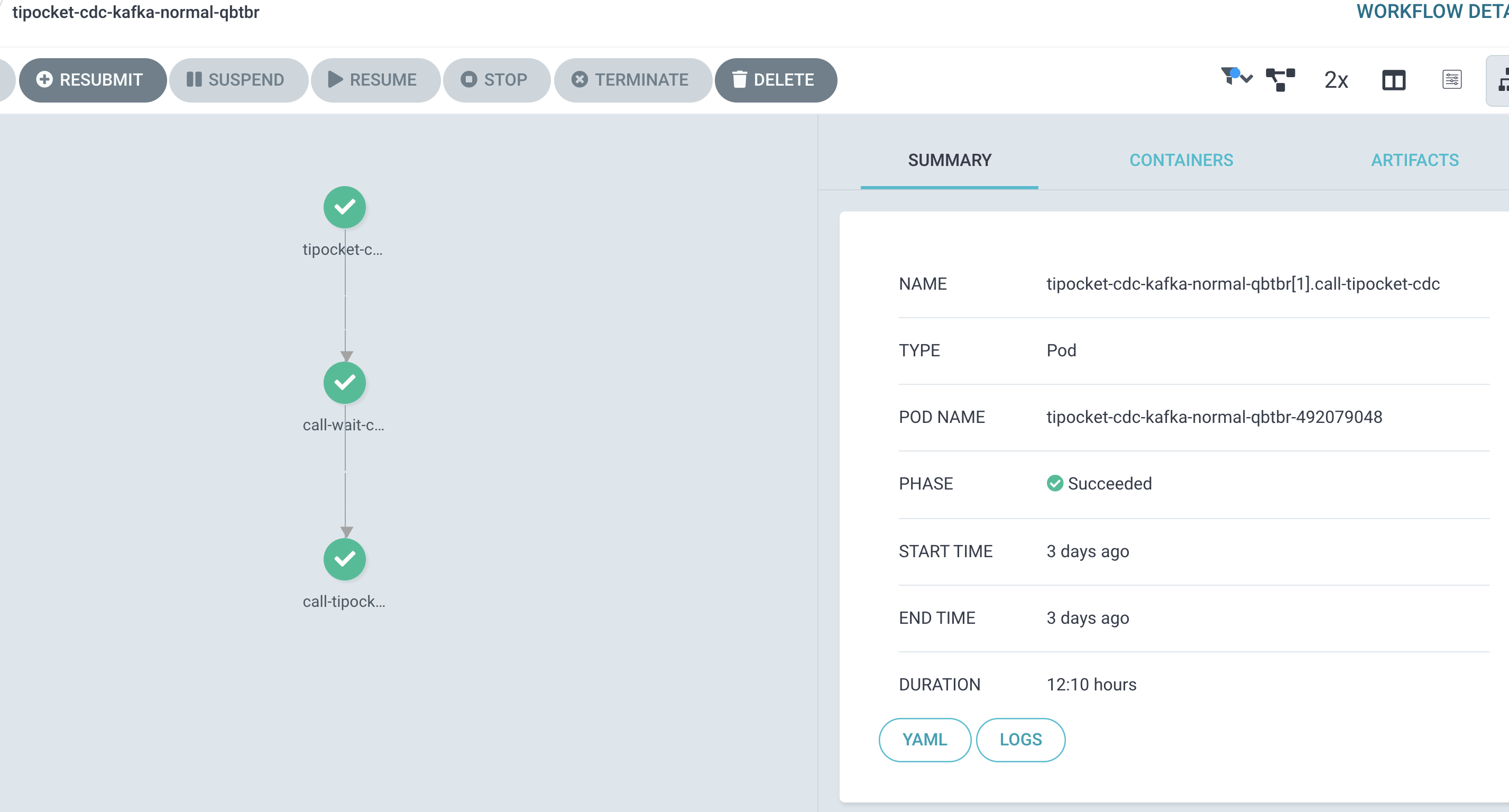This screenshot has height=812, width=1509.
Task: Open the graph display options icon
Action: [x=1451, y=80]
